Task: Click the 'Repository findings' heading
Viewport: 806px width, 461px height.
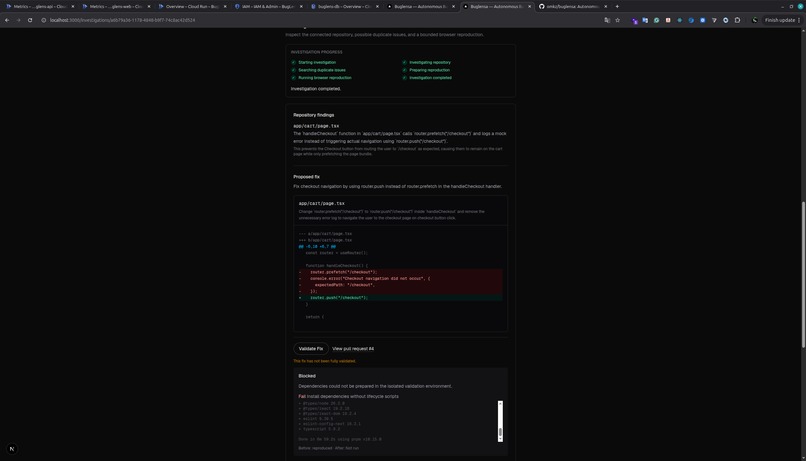Action: point(314,115)
